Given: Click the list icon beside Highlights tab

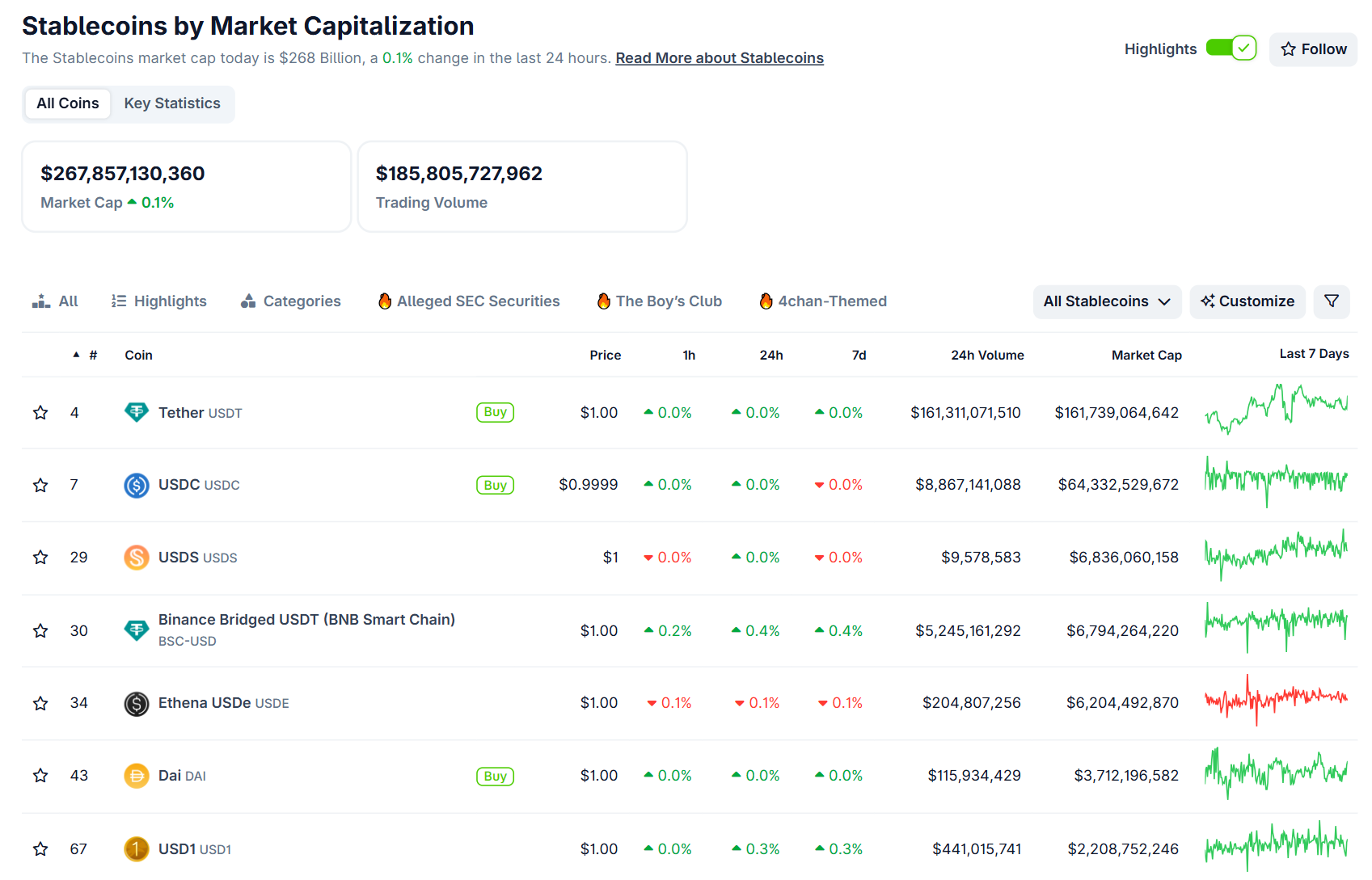Looking at the screenshot, I should (x=119, y=301).
